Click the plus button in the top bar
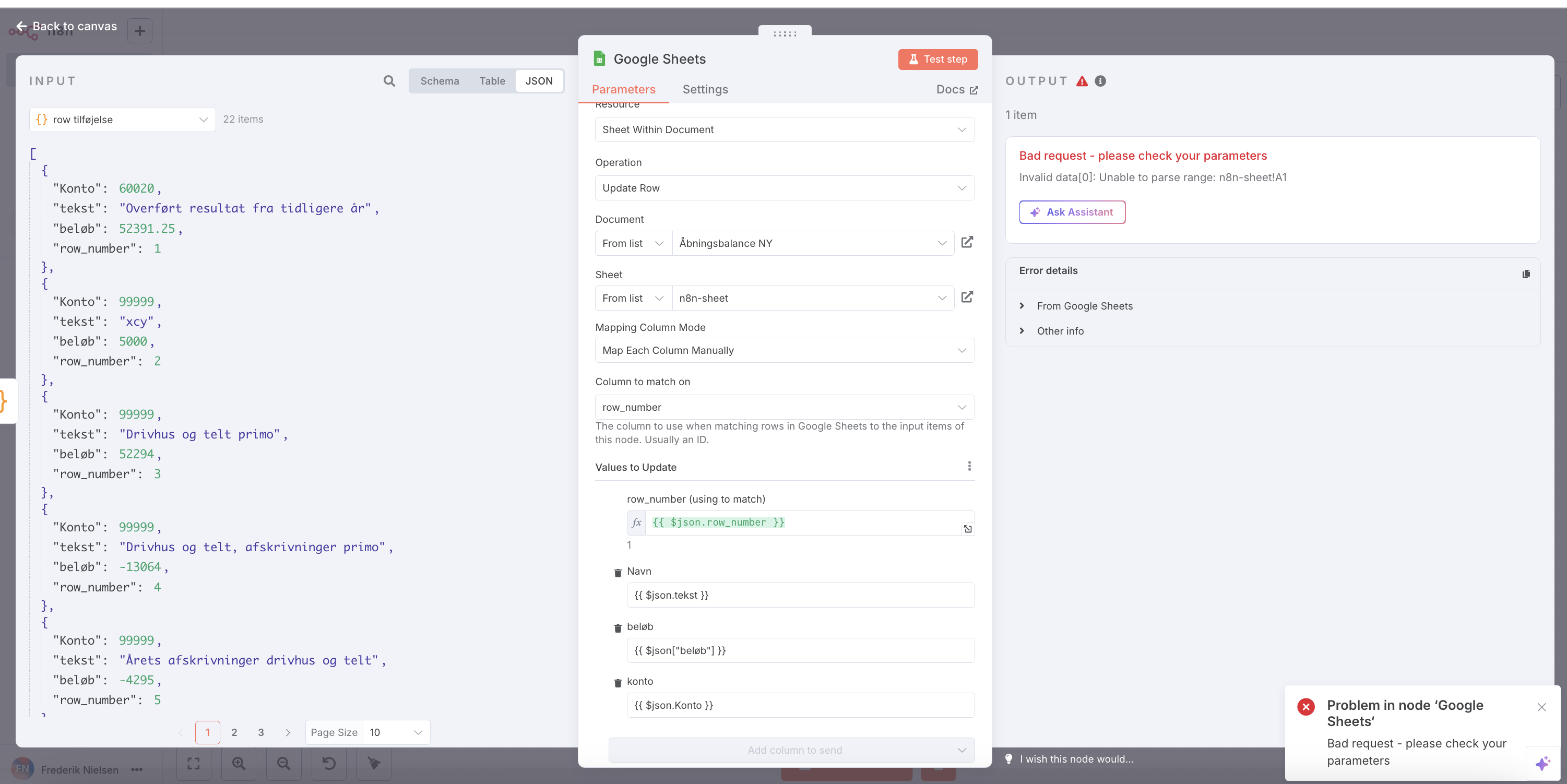Image resolution: width=1567 pixels, height=784 pixels. click(x=140, y=30)
